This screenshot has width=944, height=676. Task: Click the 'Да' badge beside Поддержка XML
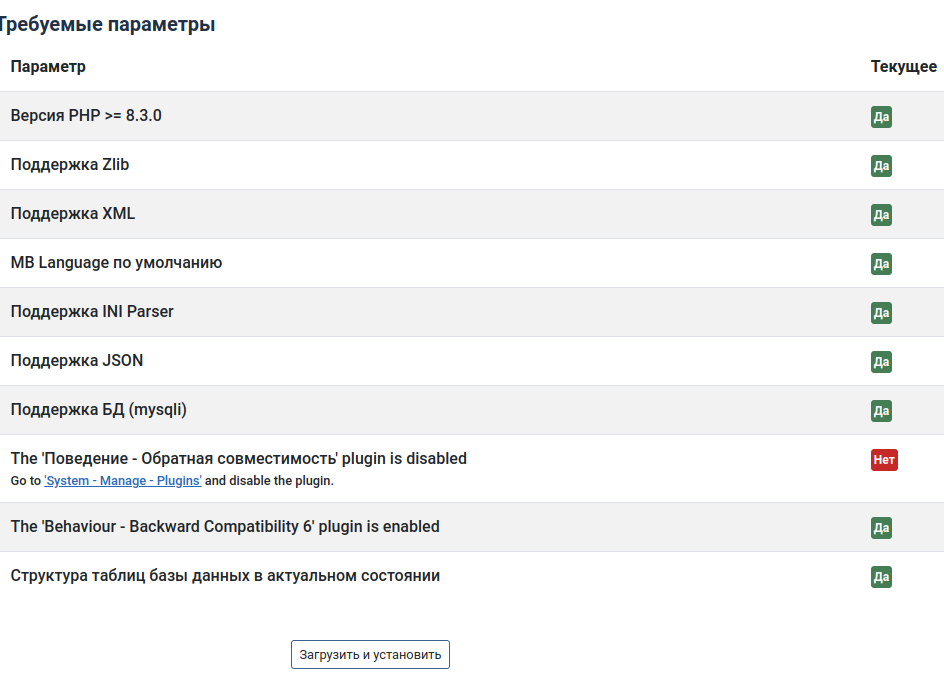[881, 215]
